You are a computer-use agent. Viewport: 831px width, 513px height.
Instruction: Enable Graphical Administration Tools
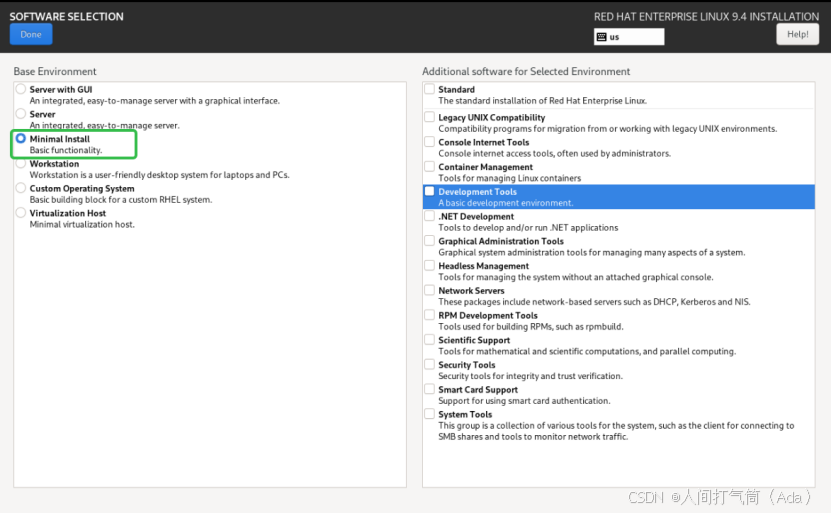pos(429,241)
